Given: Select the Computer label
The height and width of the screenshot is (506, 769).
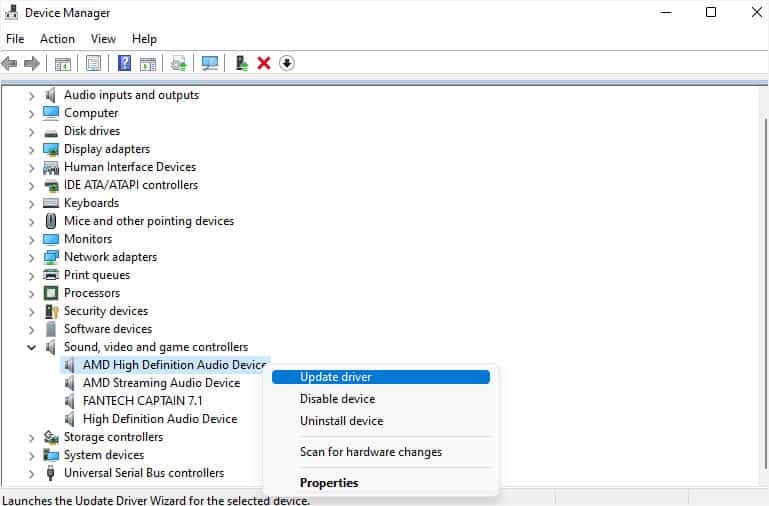Looking at the screenshot, I should point(91,113).
